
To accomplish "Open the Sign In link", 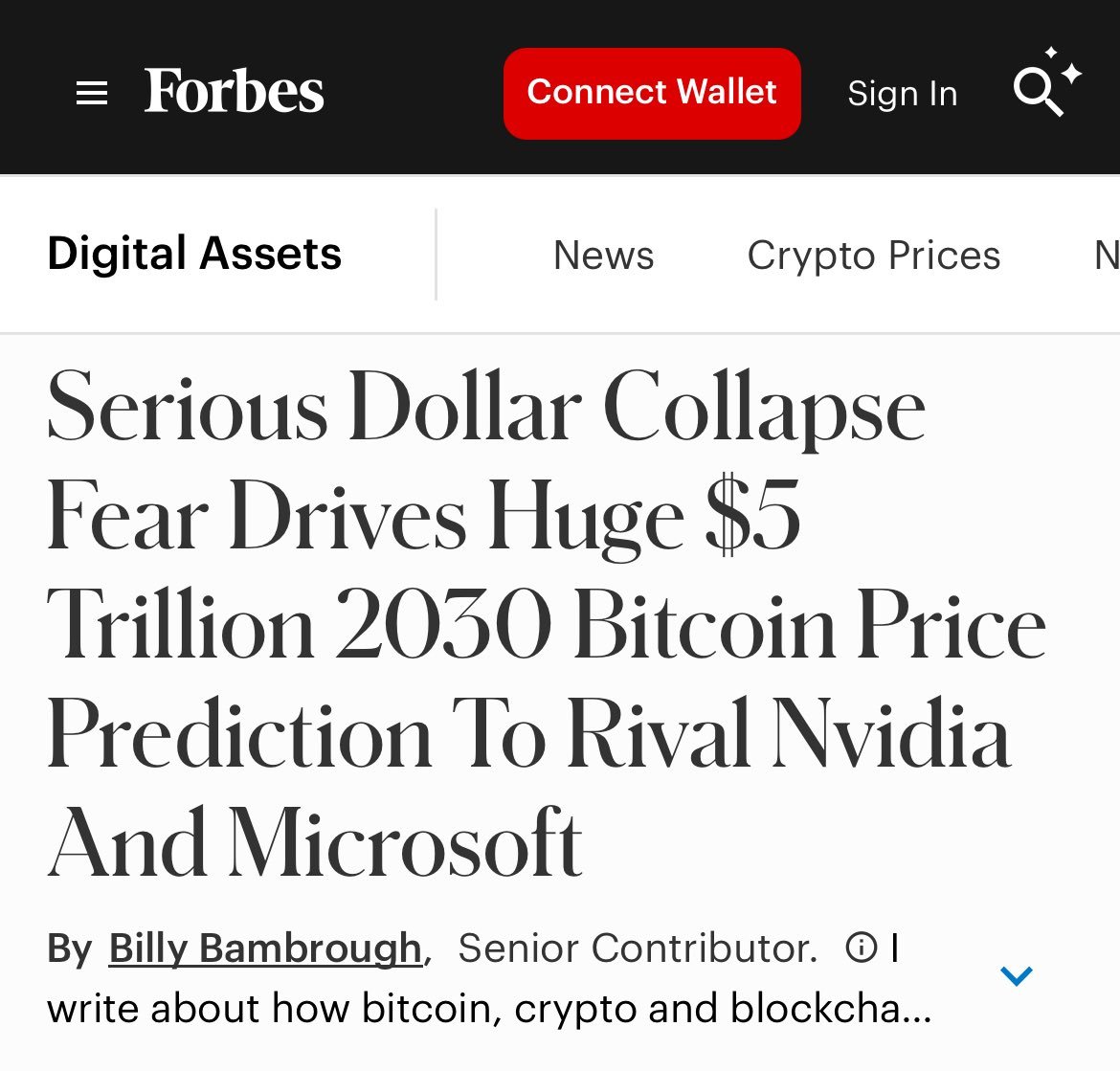I will 902,94.
